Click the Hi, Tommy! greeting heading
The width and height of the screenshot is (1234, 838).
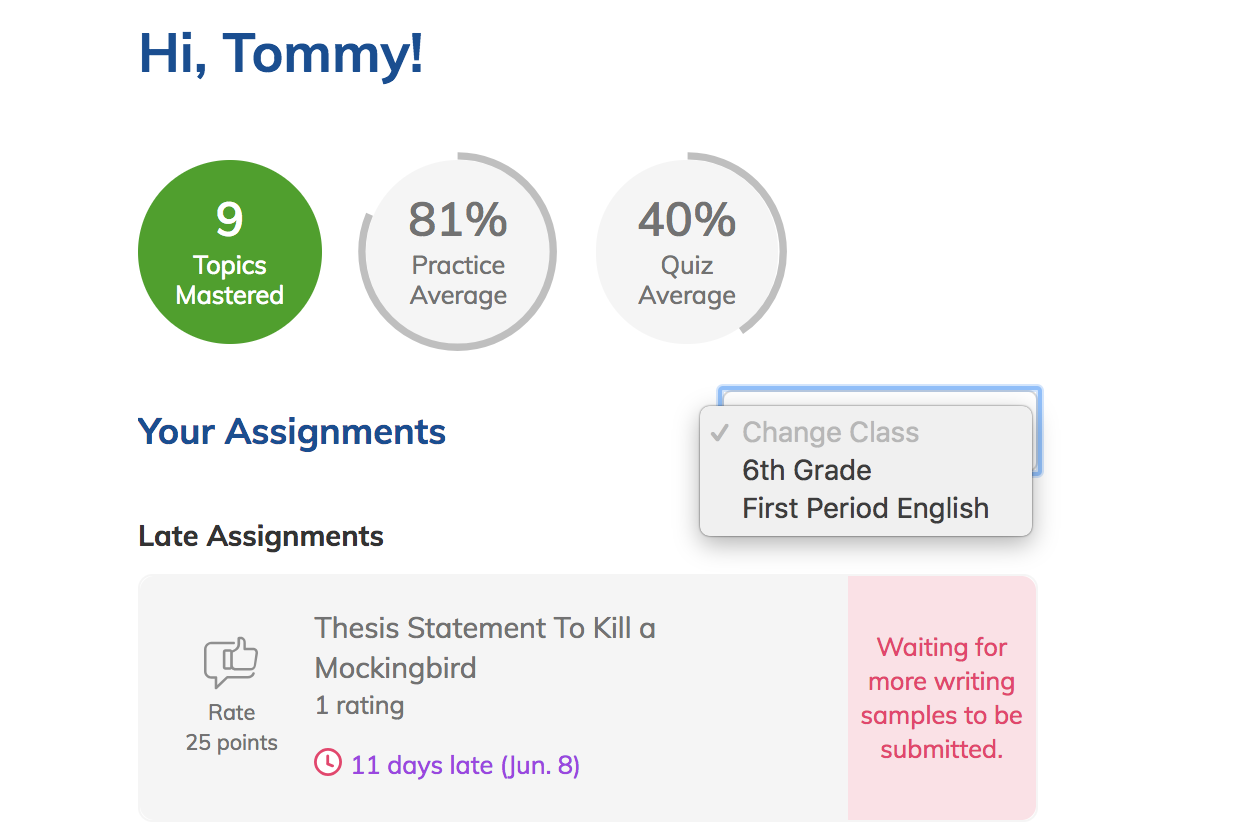pos(281,53)
